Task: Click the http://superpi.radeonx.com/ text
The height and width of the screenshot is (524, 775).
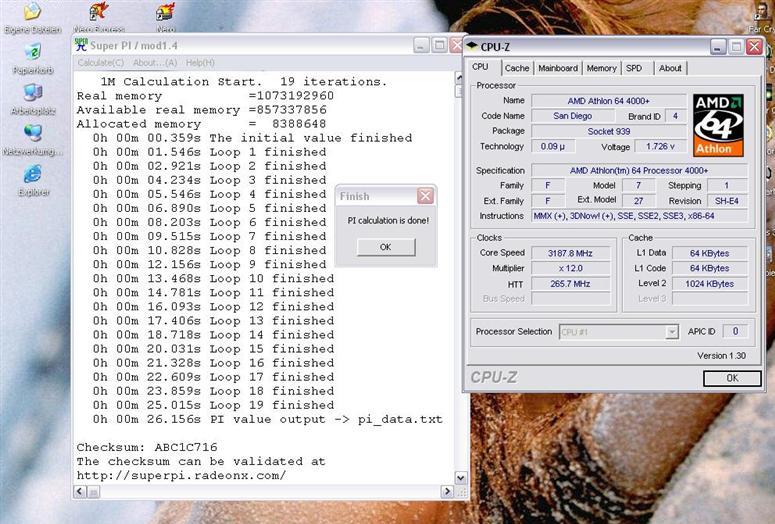Action: (181, 476)
